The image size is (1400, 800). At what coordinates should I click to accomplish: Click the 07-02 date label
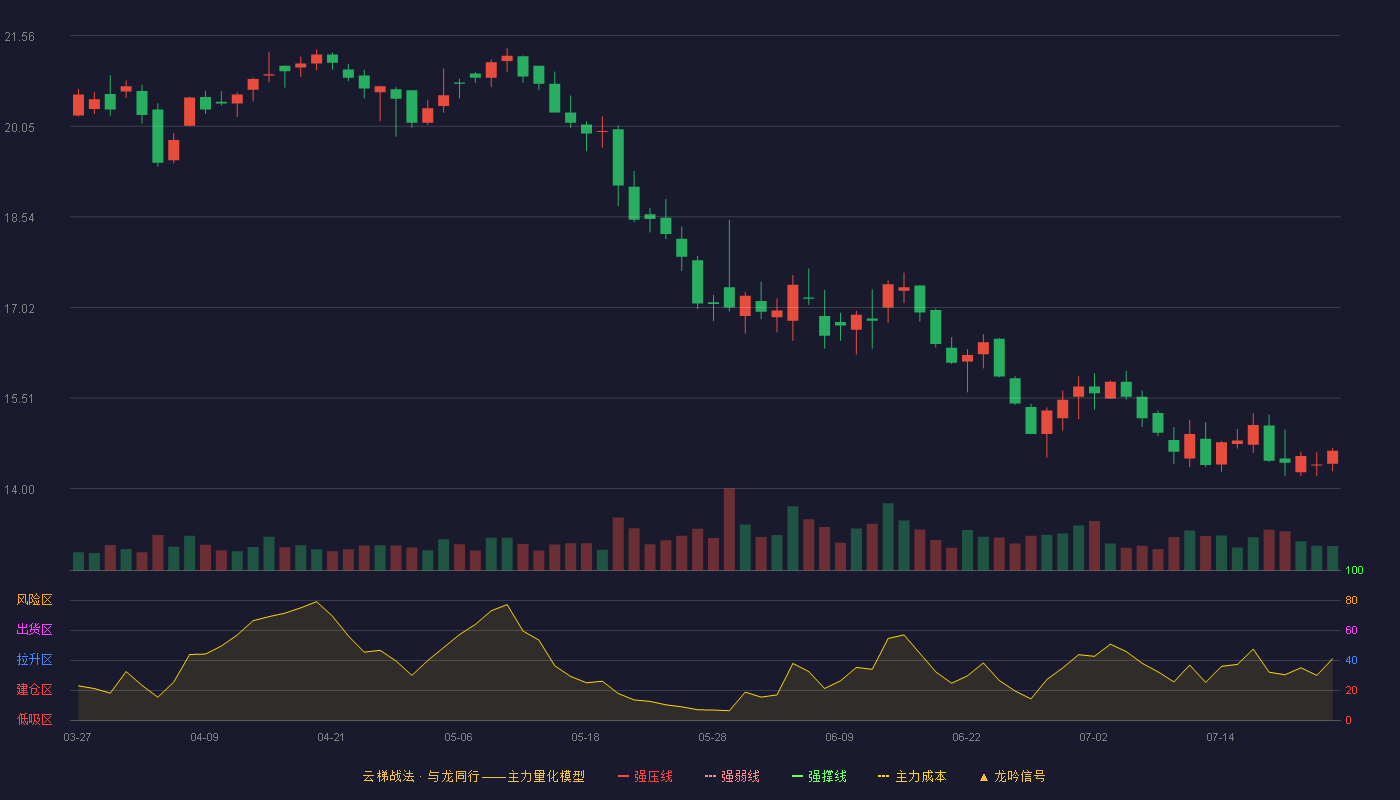[1093, 737]
